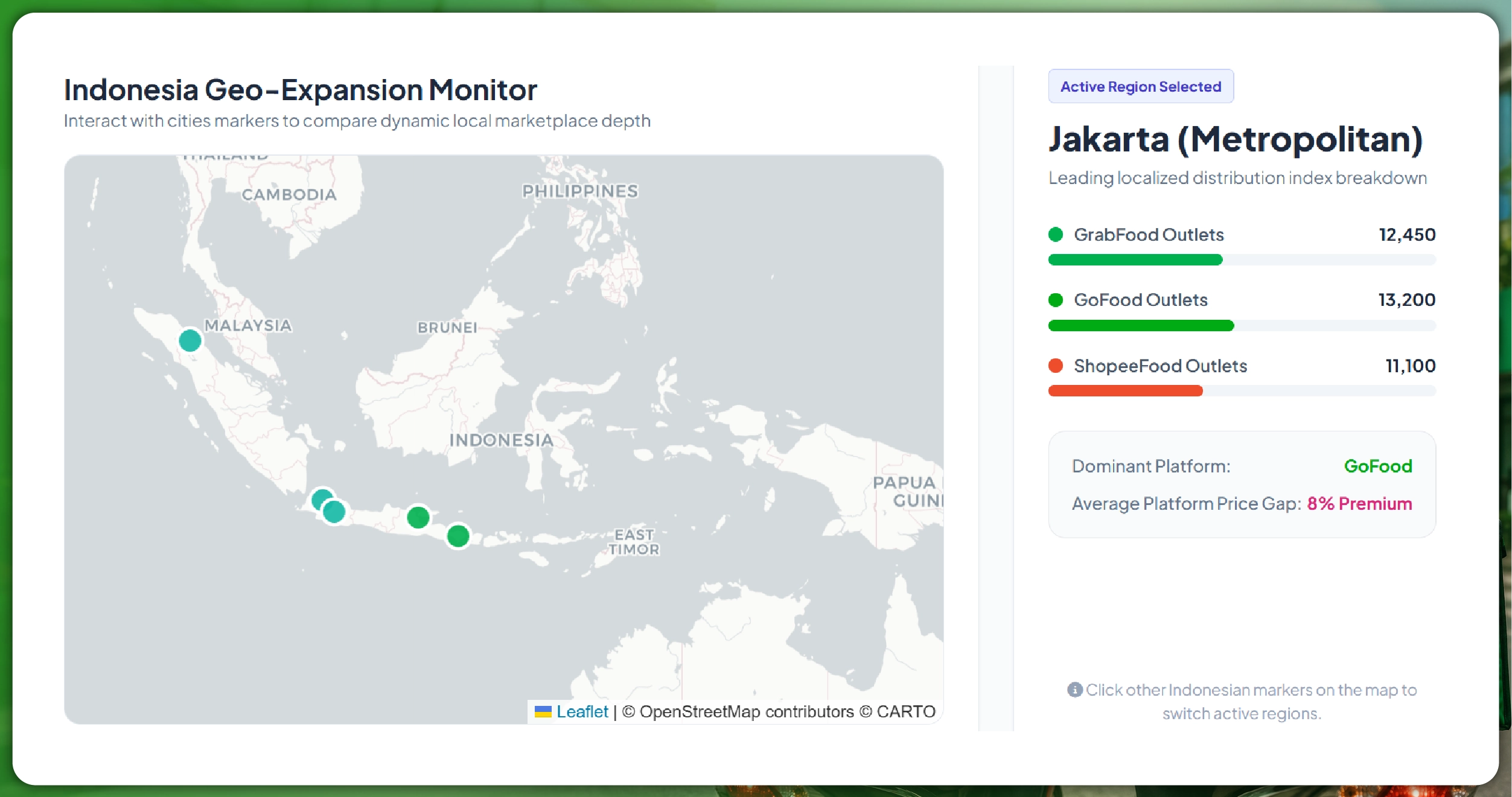Click the value 11,100
Screen dimensions: 1512x797
(x=1411, y=366)
